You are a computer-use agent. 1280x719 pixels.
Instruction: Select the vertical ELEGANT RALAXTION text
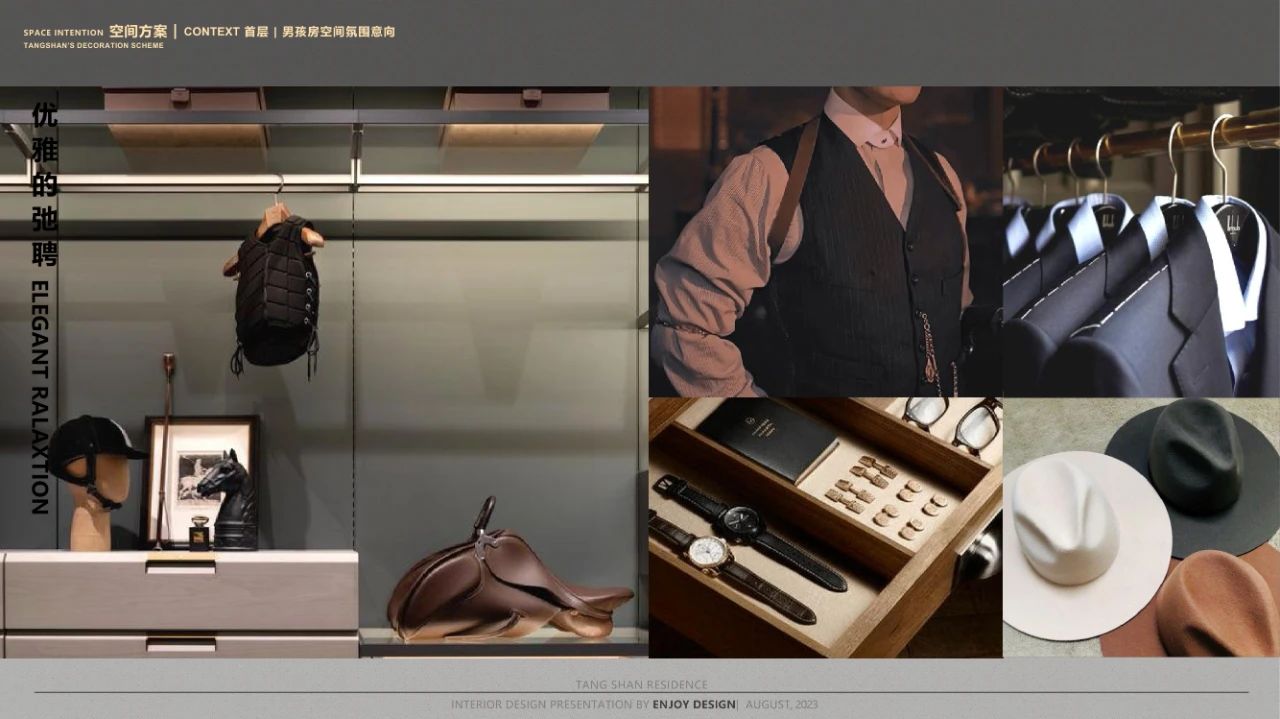[x=40, y=398]
